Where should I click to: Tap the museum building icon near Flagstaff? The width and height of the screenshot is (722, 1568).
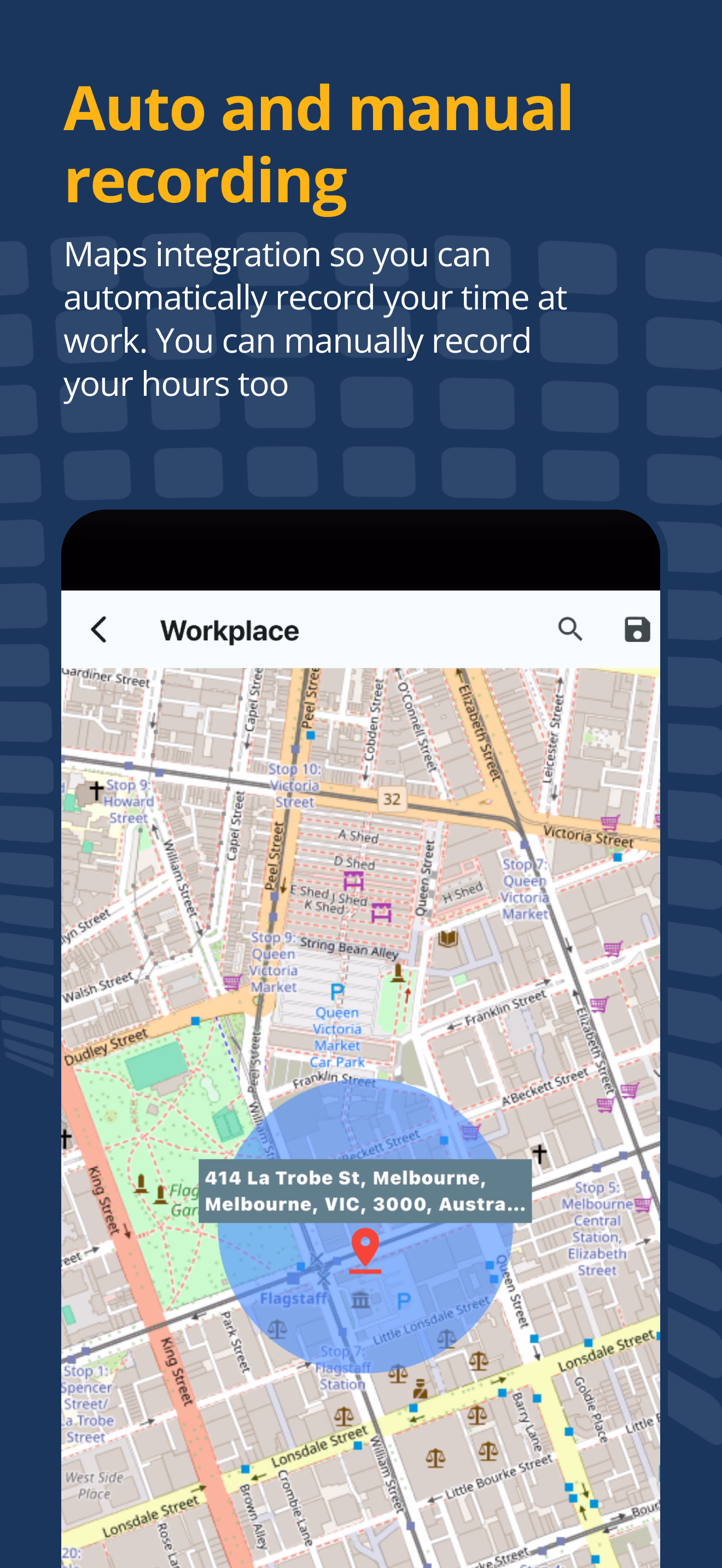tap(360, 1300)
